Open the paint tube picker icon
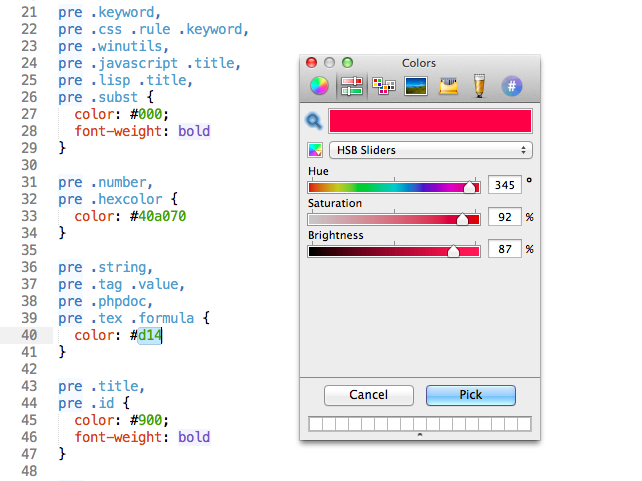 coord(479,86)
